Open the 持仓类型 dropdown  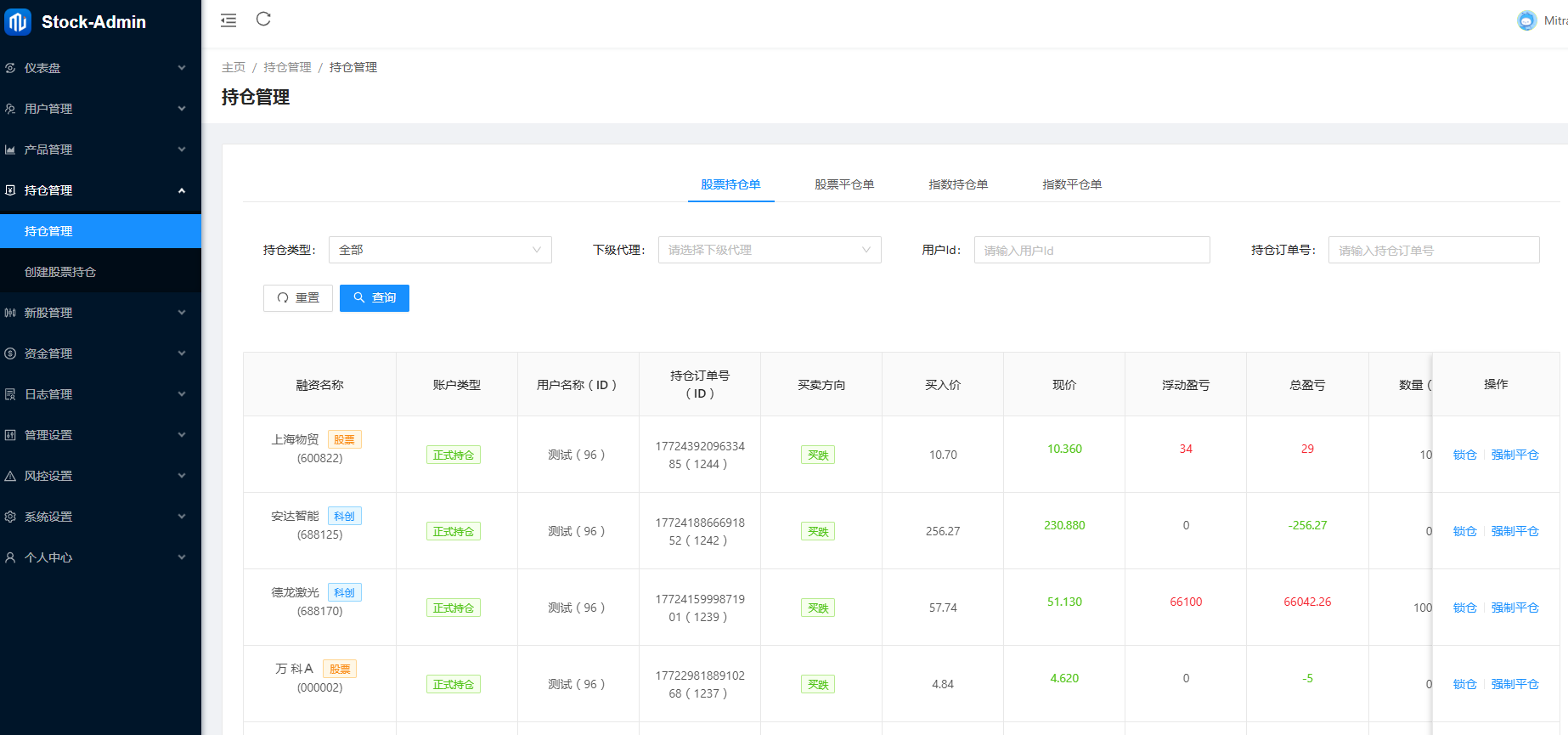click(x=439, y=250)
